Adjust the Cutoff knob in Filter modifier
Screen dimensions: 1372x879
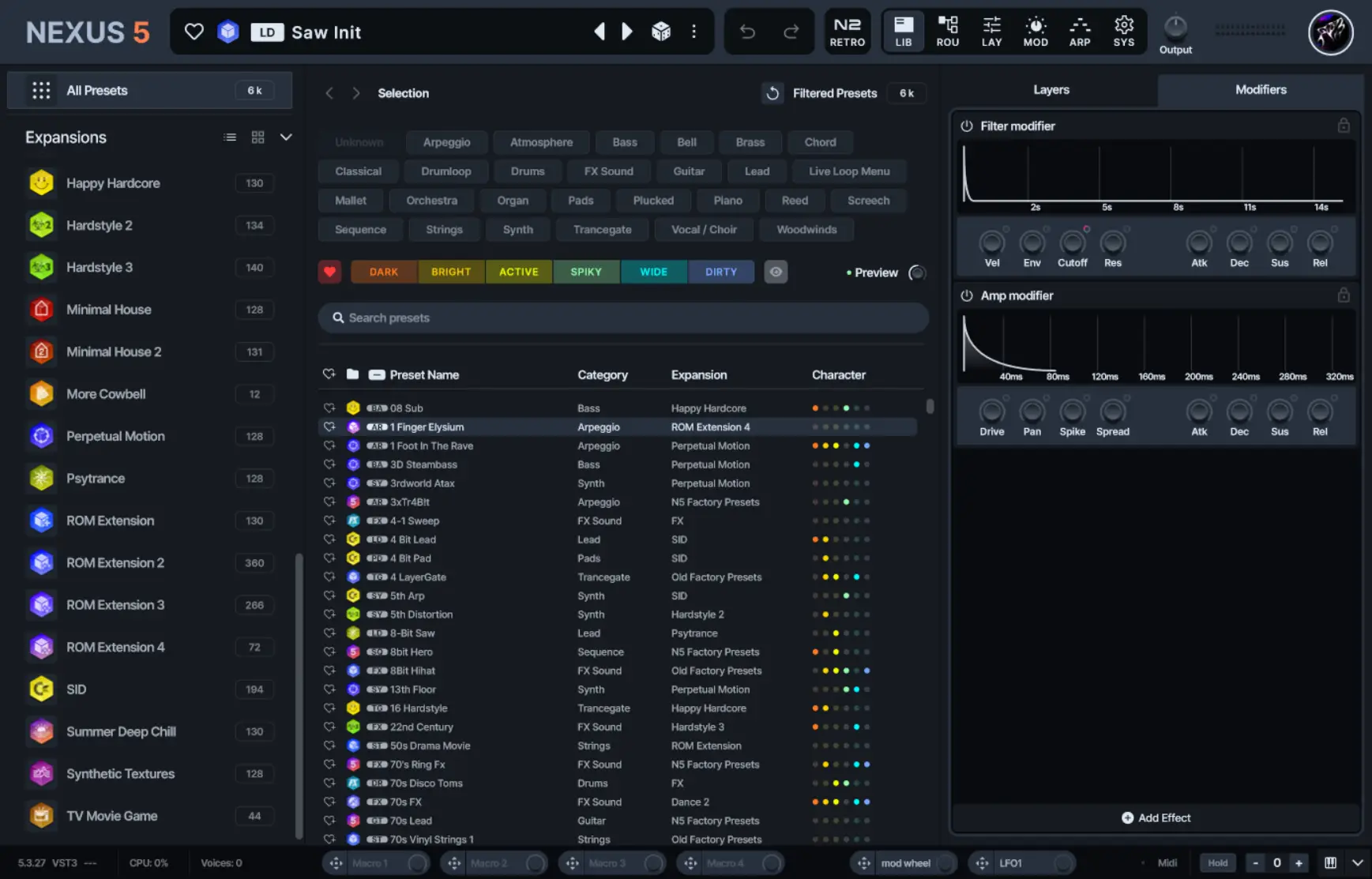click(1073, 244)
